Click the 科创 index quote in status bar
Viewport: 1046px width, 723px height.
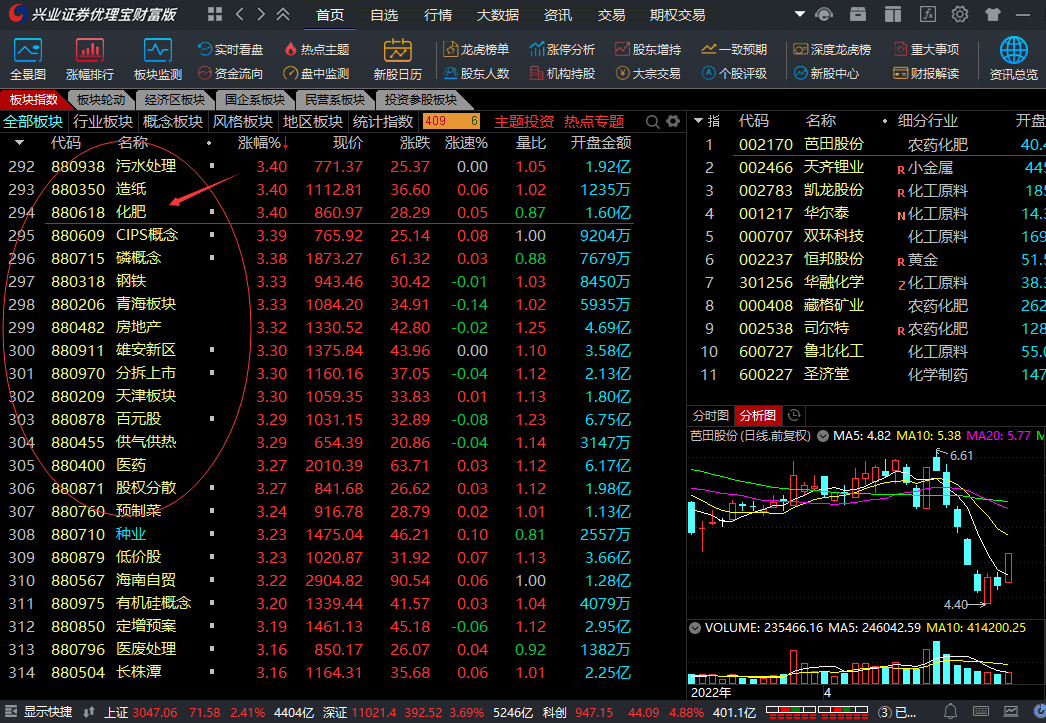[x=649, y=712]
